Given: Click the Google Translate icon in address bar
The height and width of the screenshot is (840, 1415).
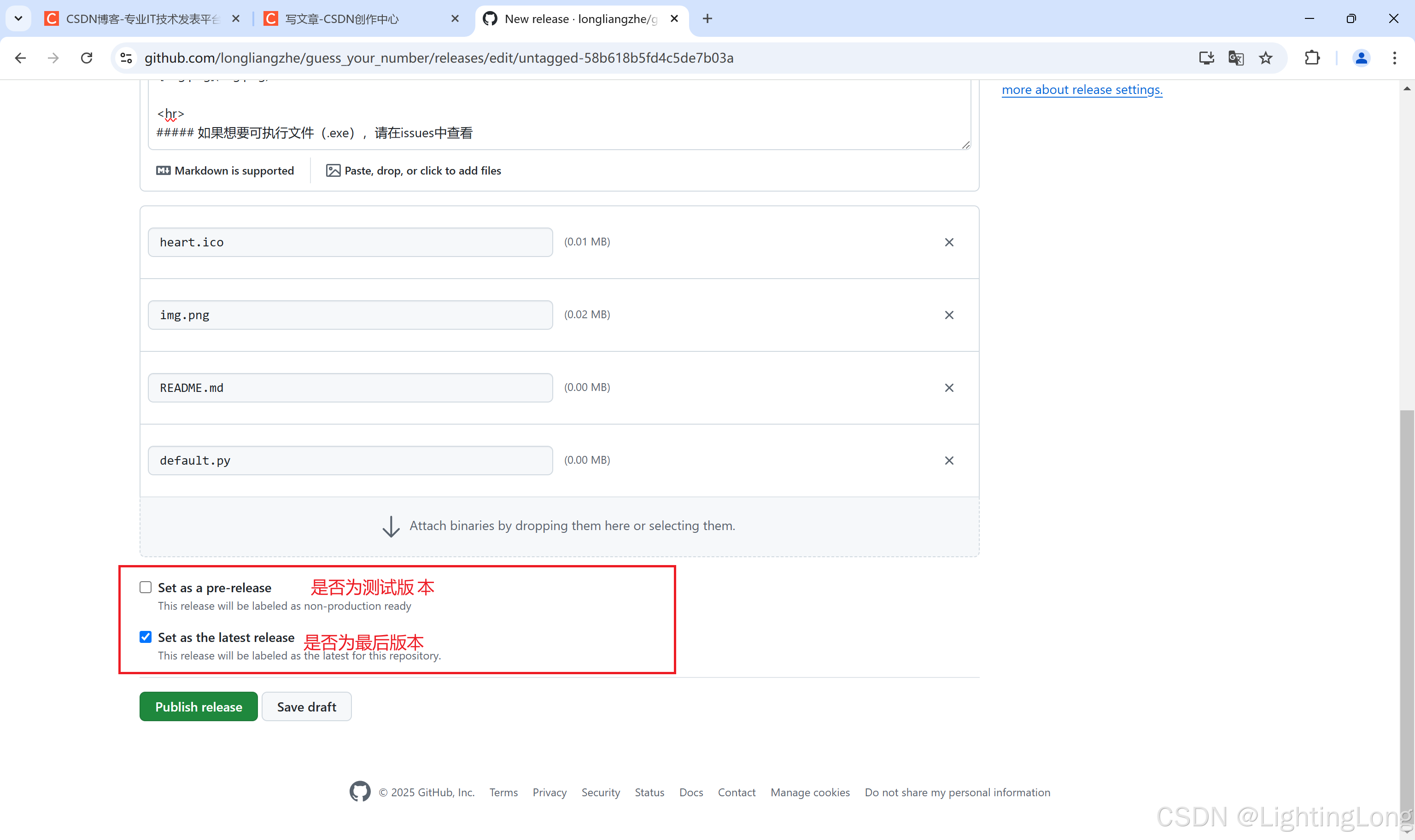Looking at the screenshot, I should click(1235, 58).
